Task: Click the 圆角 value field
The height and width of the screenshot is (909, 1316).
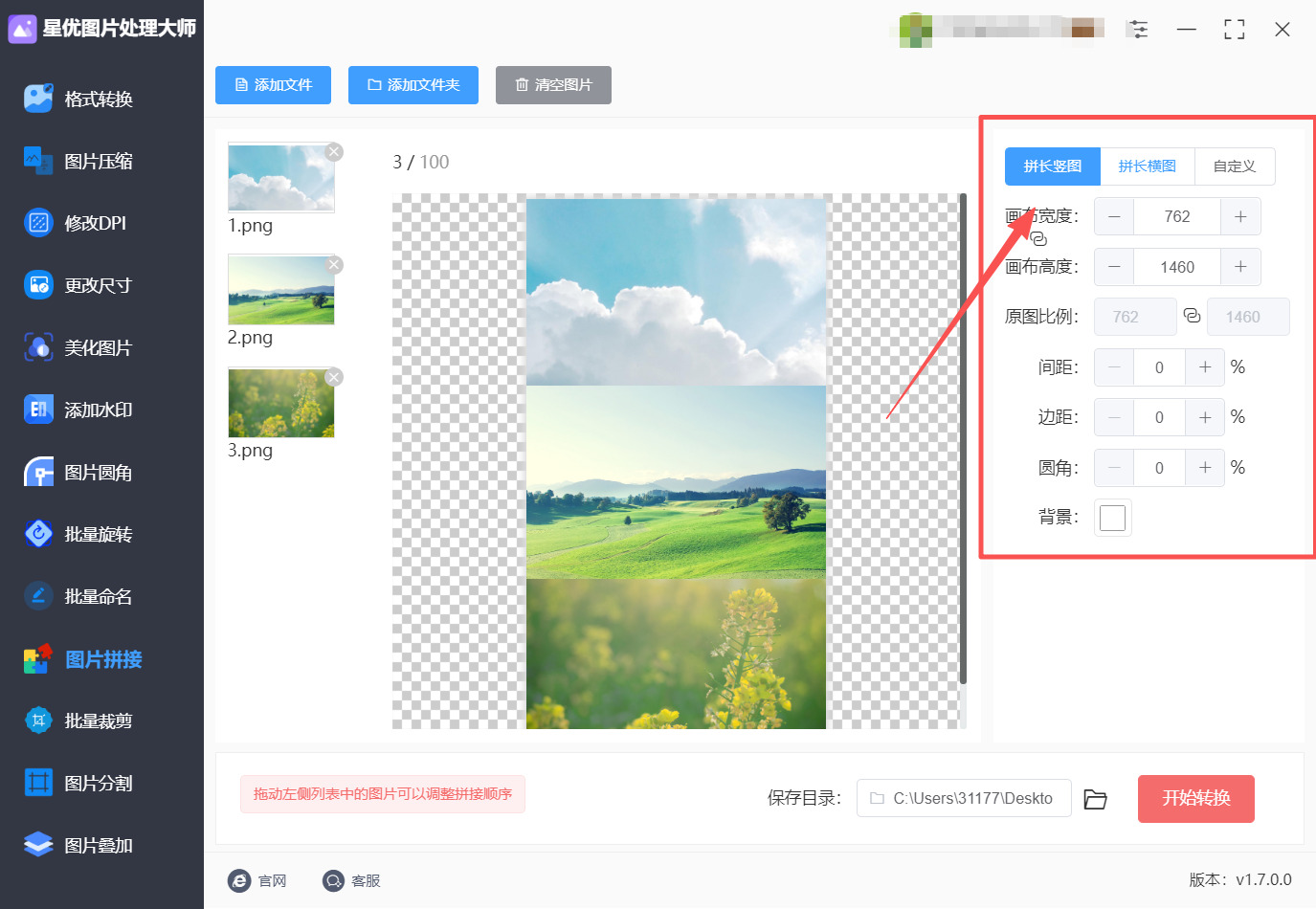Action: [1160, 468]
